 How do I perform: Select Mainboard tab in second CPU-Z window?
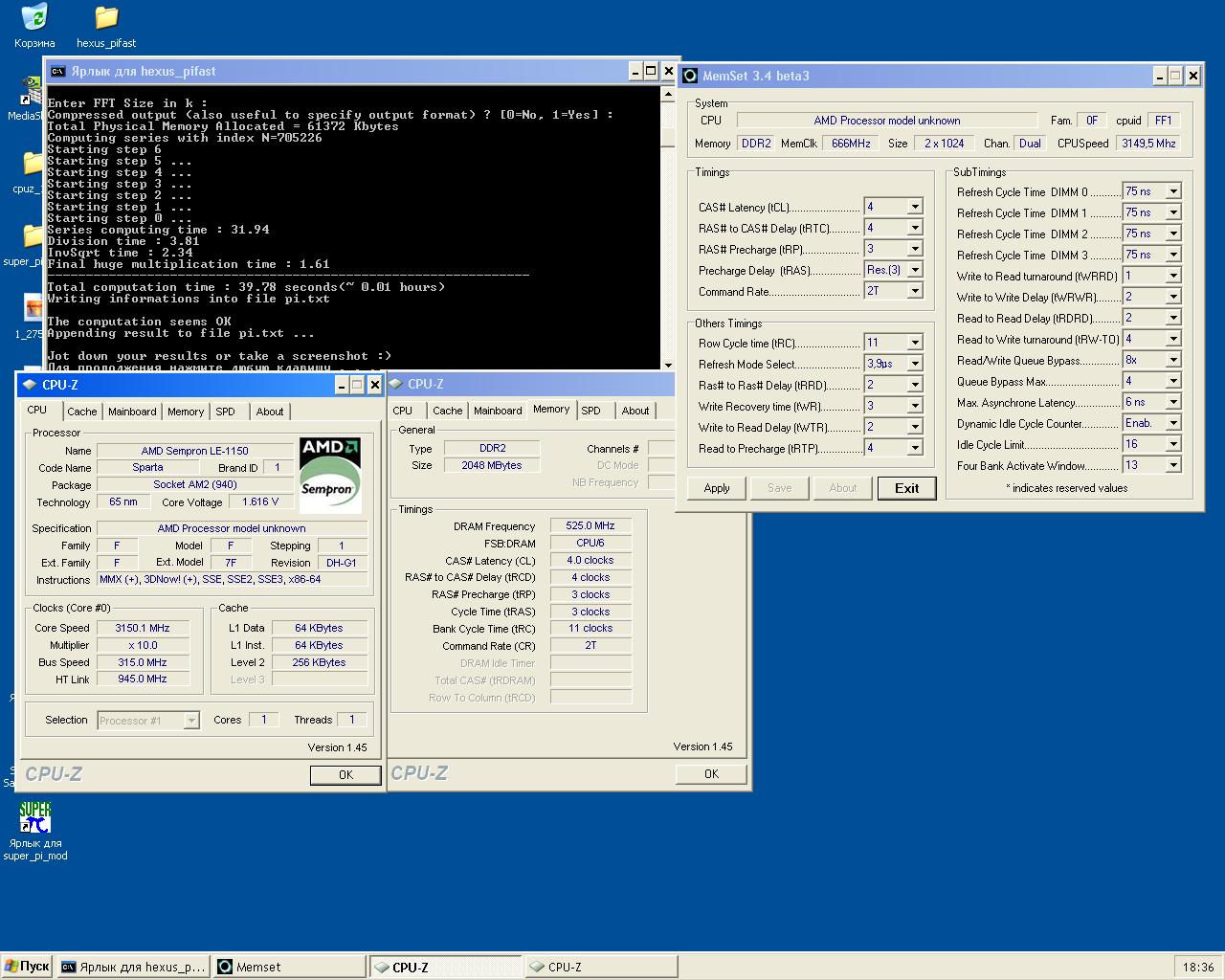(498, 411)
